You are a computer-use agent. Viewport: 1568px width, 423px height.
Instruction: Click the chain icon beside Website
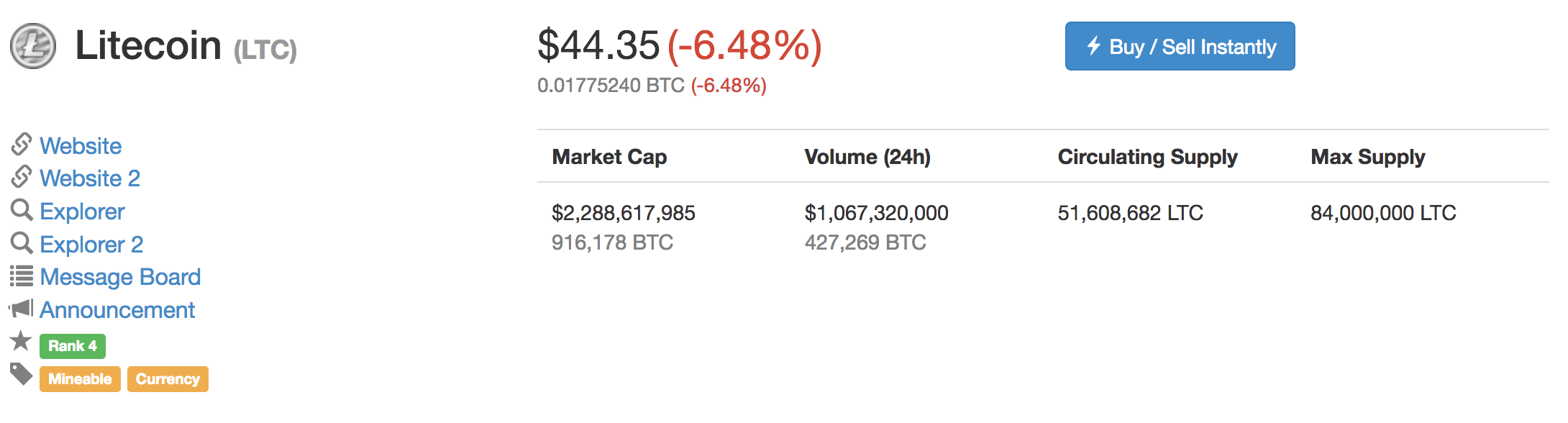[22, 145]
